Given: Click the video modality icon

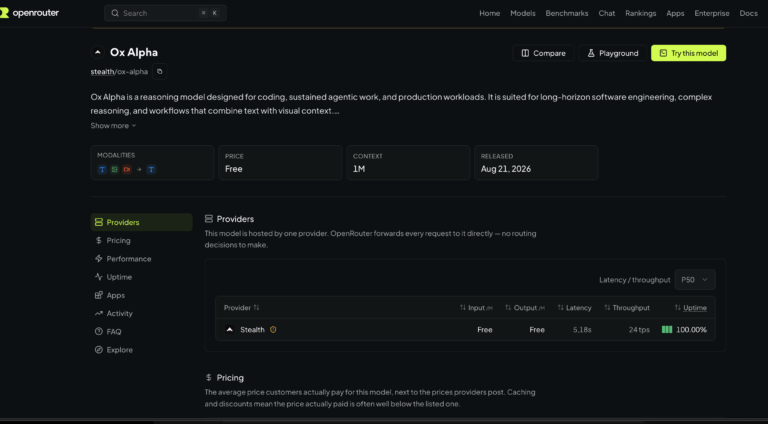Looking at the screenshot, I should click(x=127, y=169).
